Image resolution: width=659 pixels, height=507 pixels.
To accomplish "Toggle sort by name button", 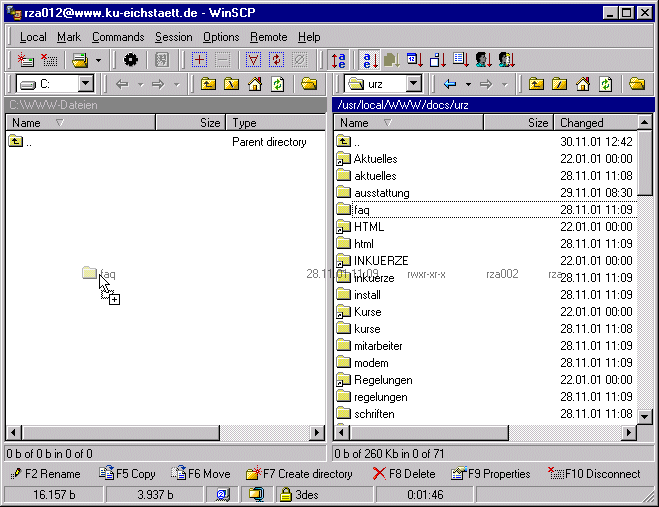I will pos(370,60).
